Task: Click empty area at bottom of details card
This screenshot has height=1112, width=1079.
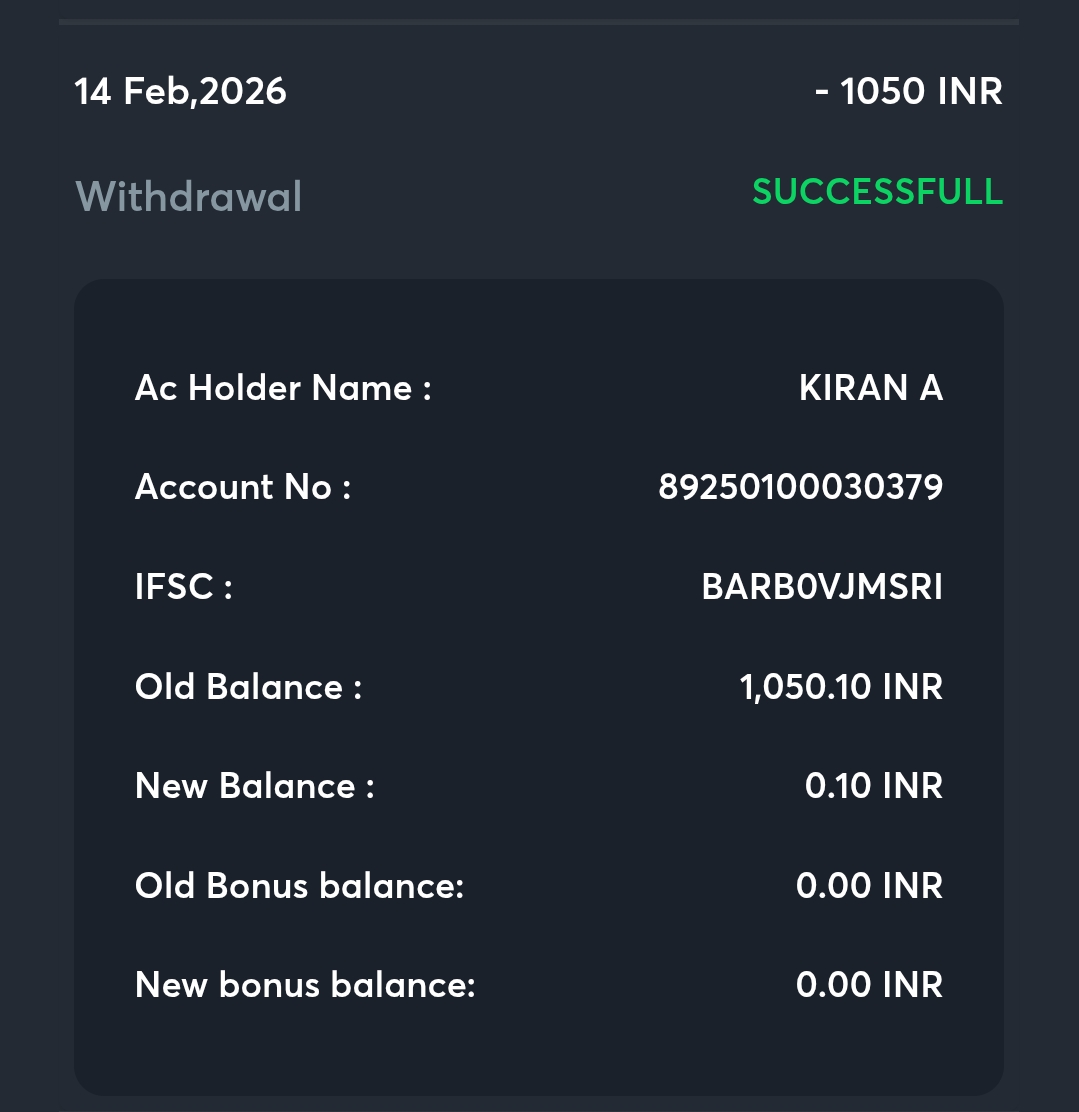Action: 538,1055
